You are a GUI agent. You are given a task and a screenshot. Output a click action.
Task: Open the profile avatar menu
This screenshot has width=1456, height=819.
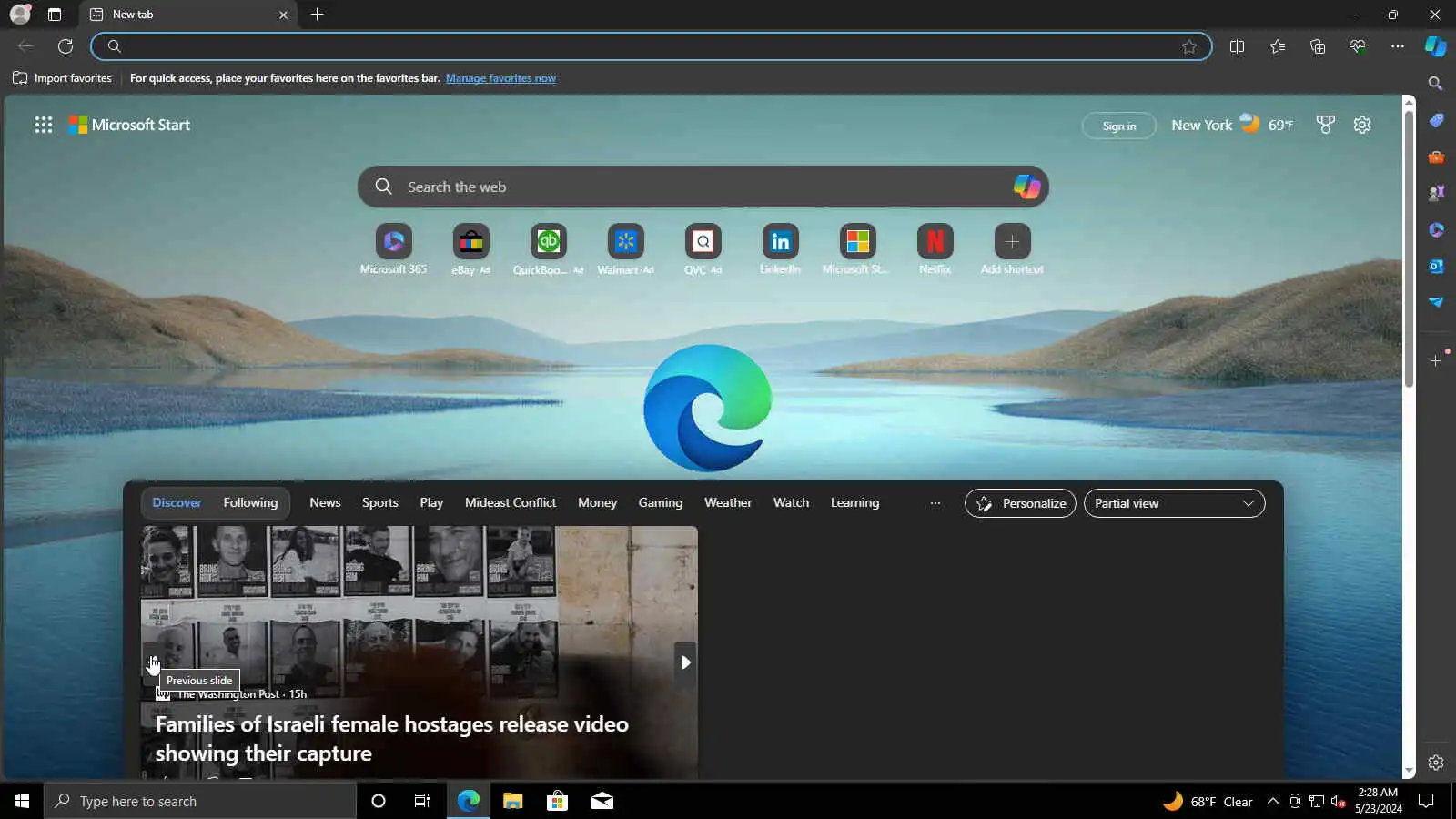click(x=20, y=15)
